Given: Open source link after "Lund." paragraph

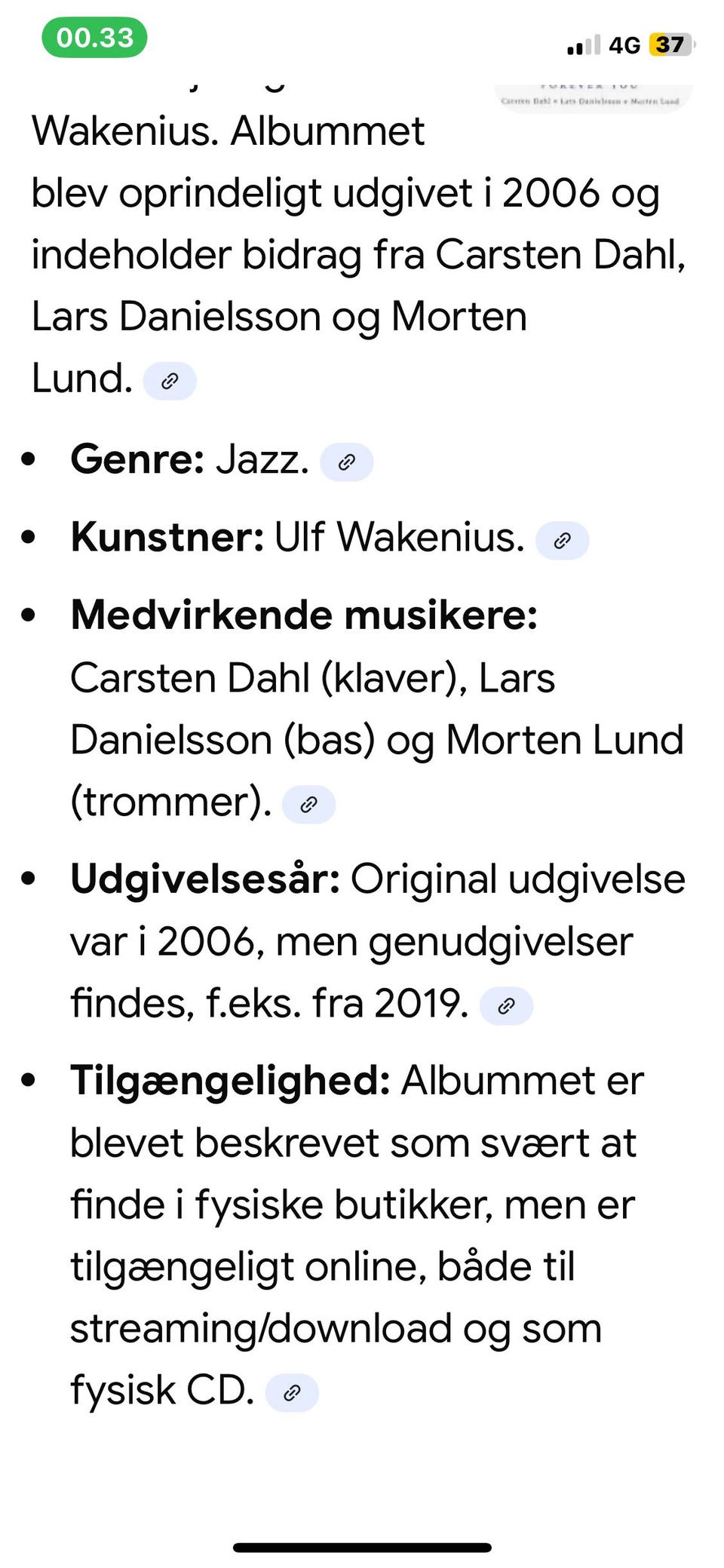Looking at the screenshot, I should point(170,381).
